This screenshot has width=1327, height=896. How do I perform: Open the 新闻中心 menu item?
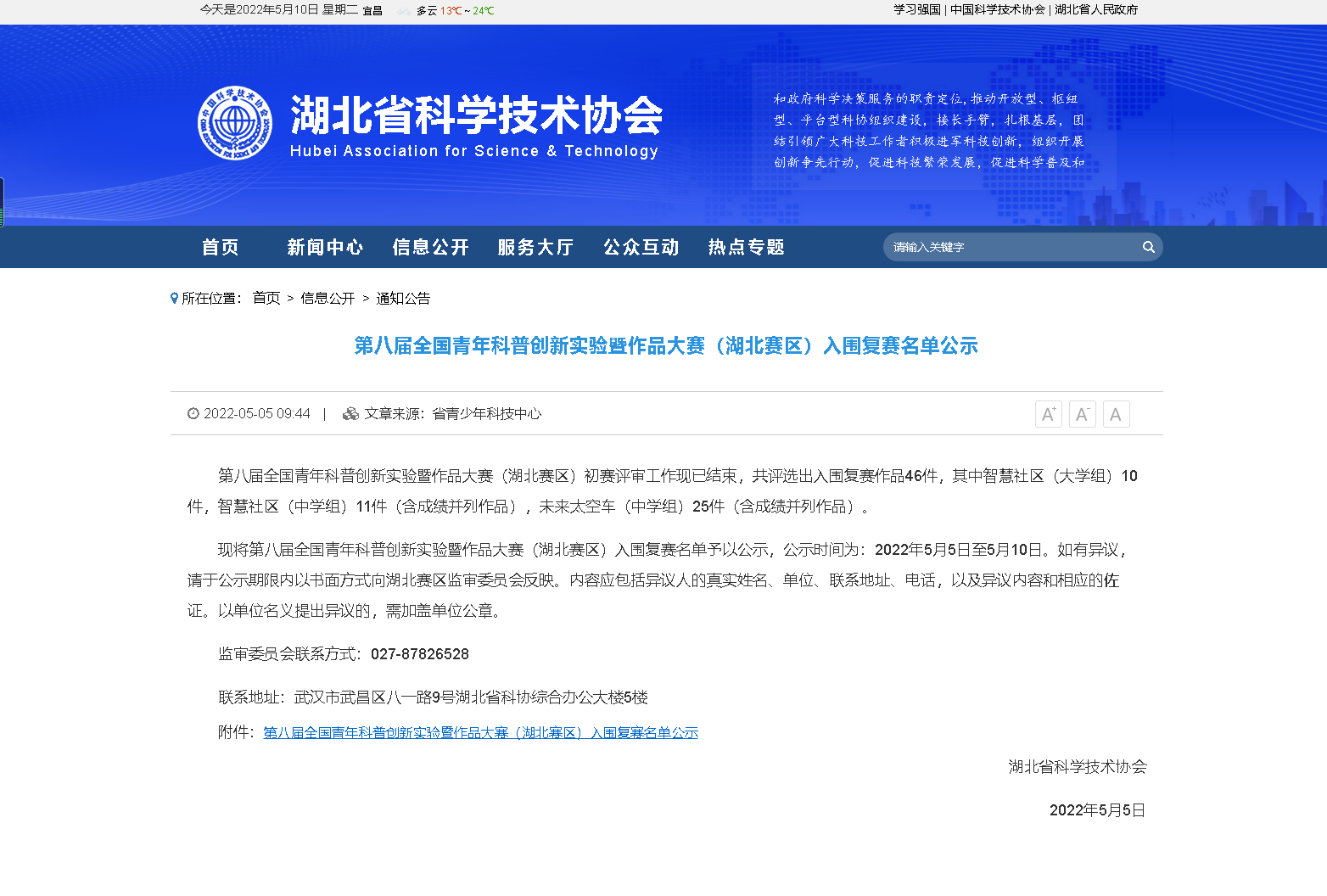[325, 247]
